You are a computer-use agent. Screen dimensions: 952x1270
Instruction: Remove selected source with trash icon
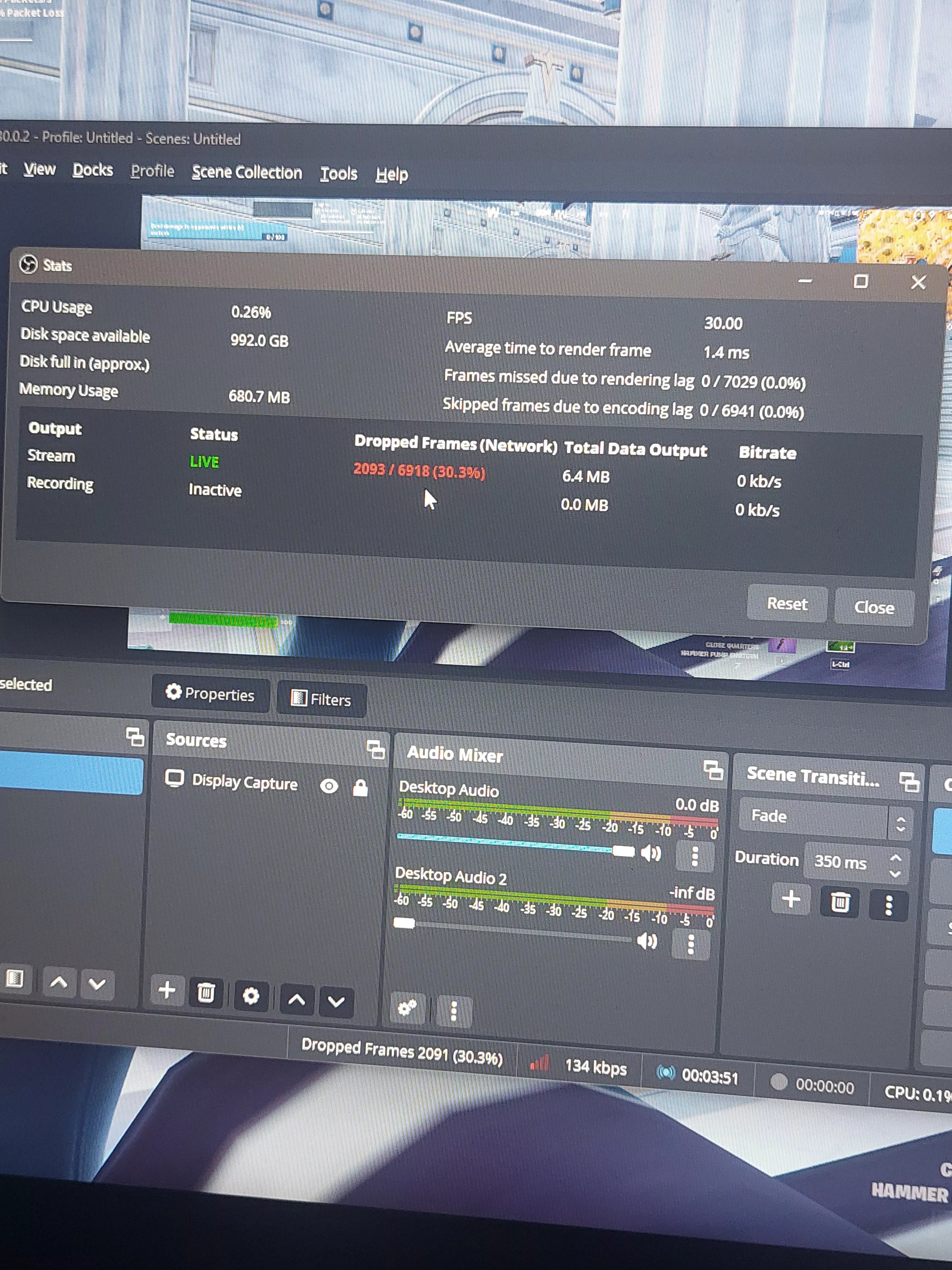click(206, 993)
